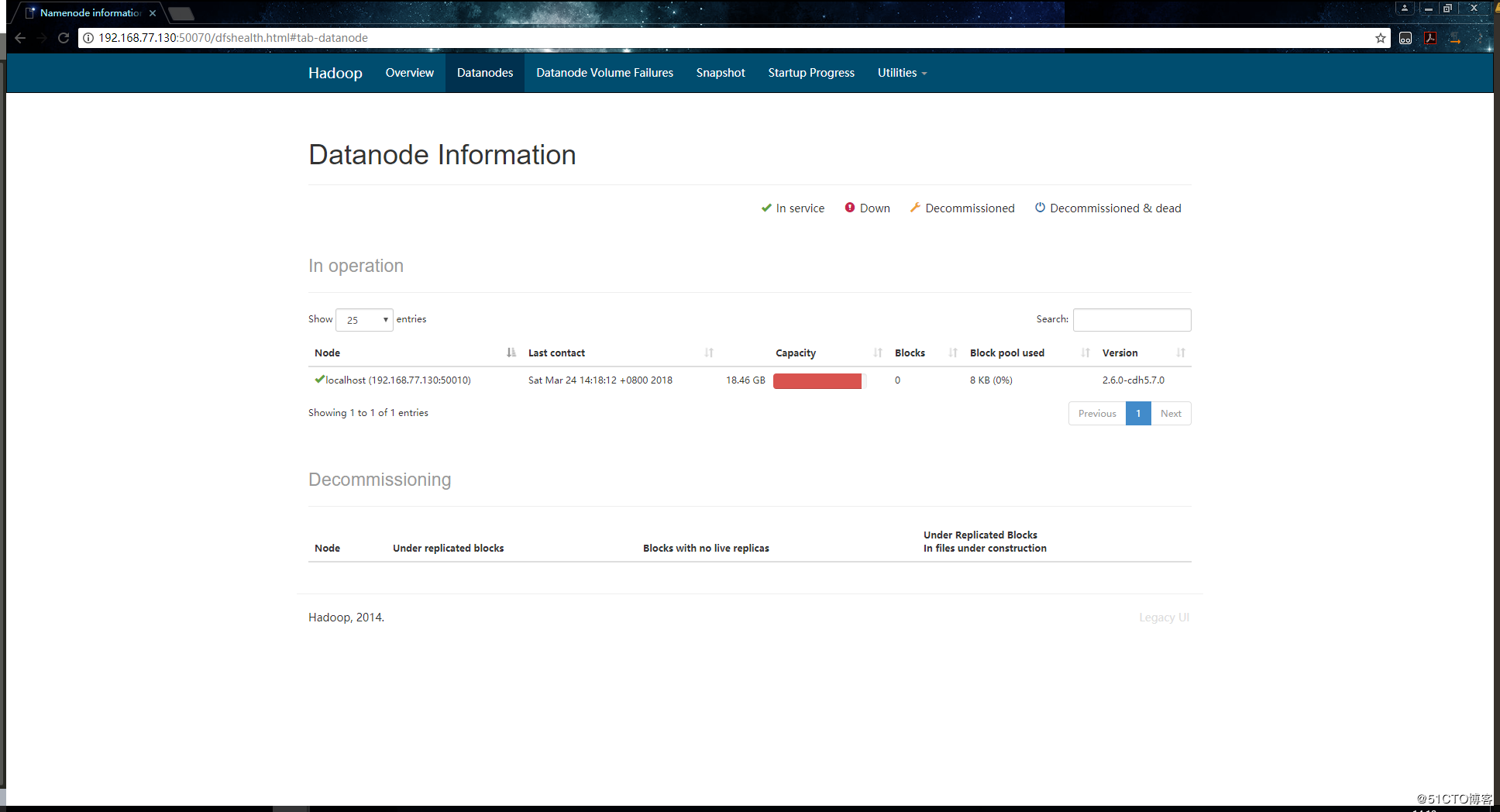This screenshot has width=1500, height=812.
Task: Expand the Utilities menu
Action: [902, 73]
